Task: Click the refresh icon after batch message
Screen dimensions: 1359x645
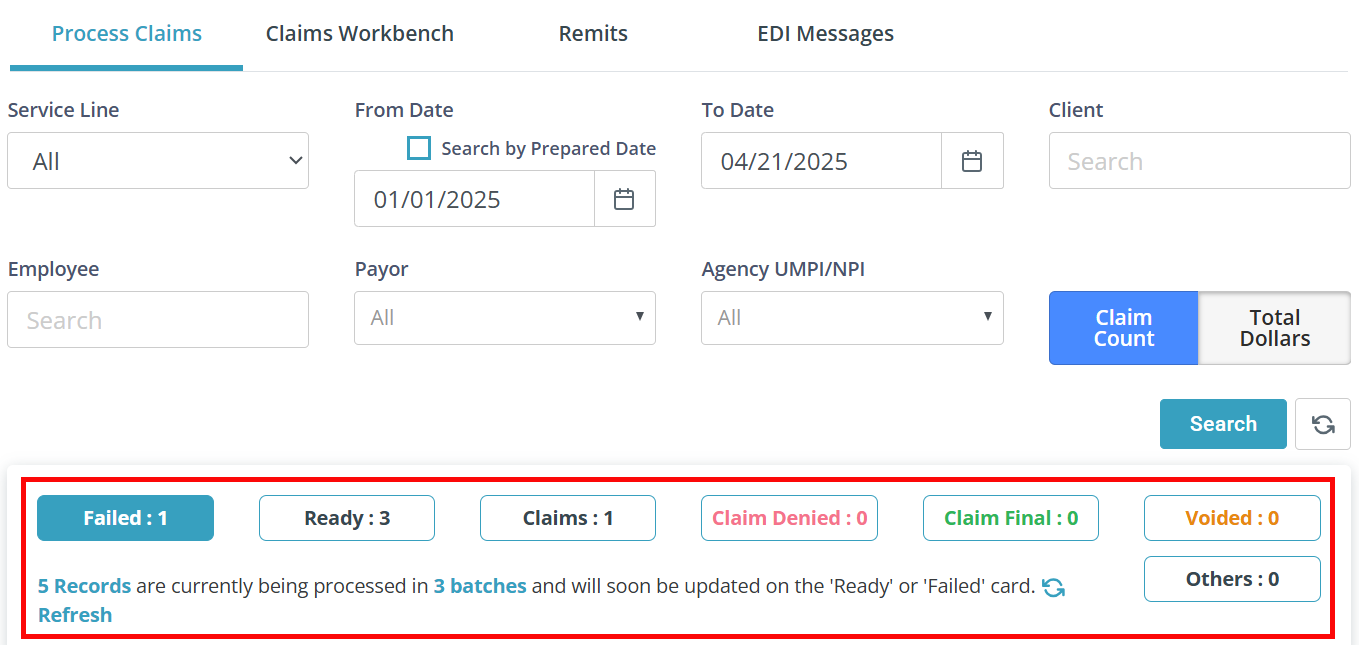Action: [1053, 587]
